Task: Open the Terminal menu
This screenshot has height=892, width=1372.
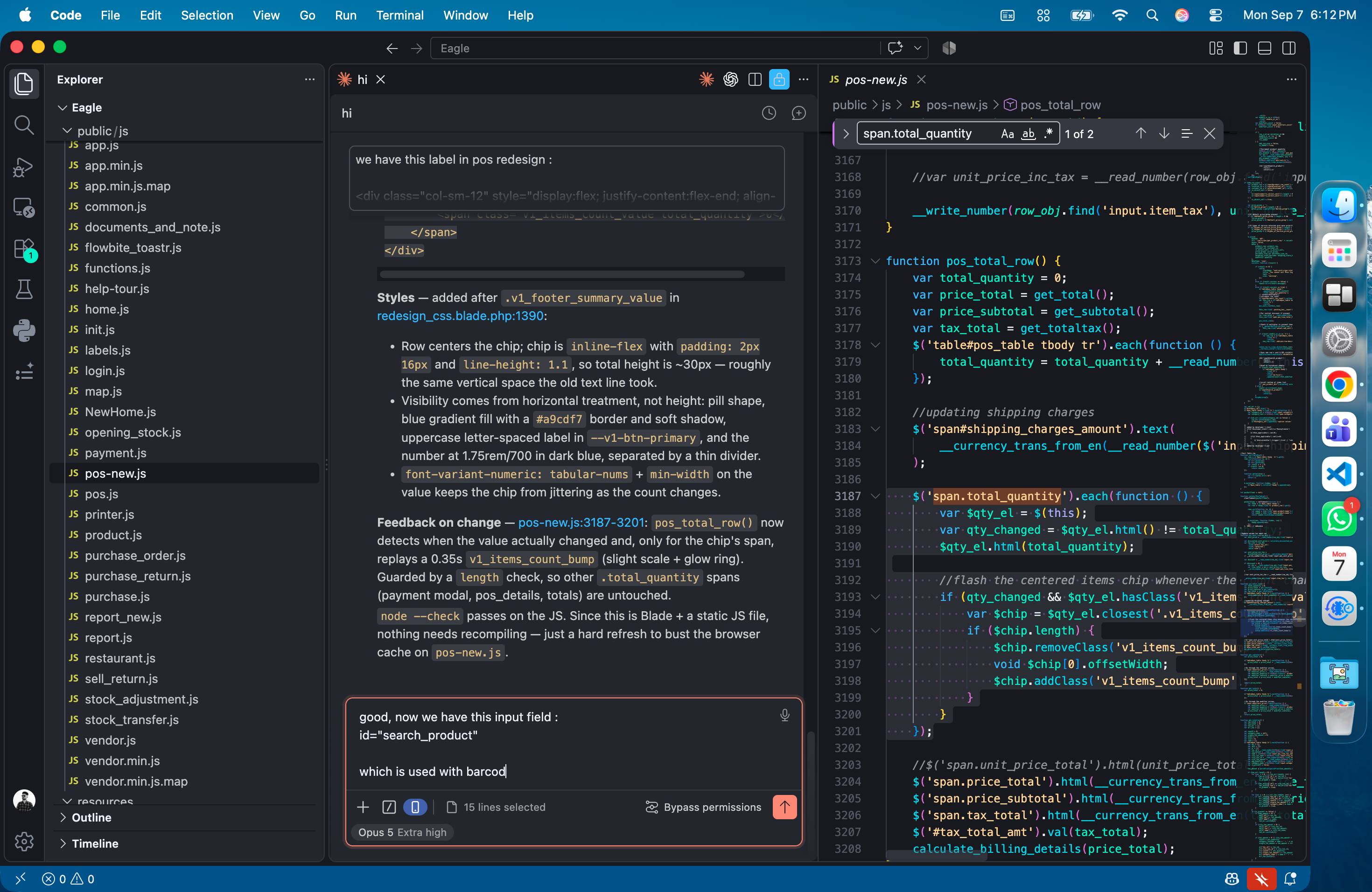Action: 399,15
